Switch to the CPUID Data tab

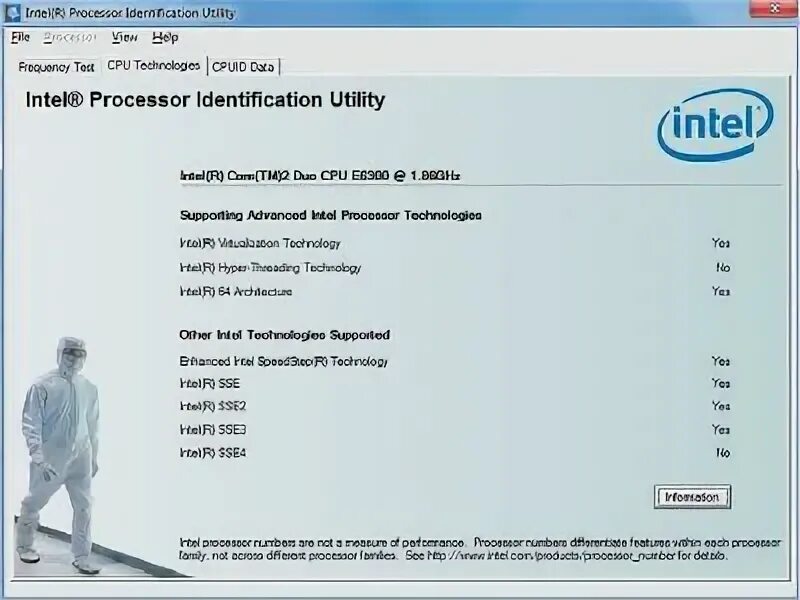click(x=243, y=67)
